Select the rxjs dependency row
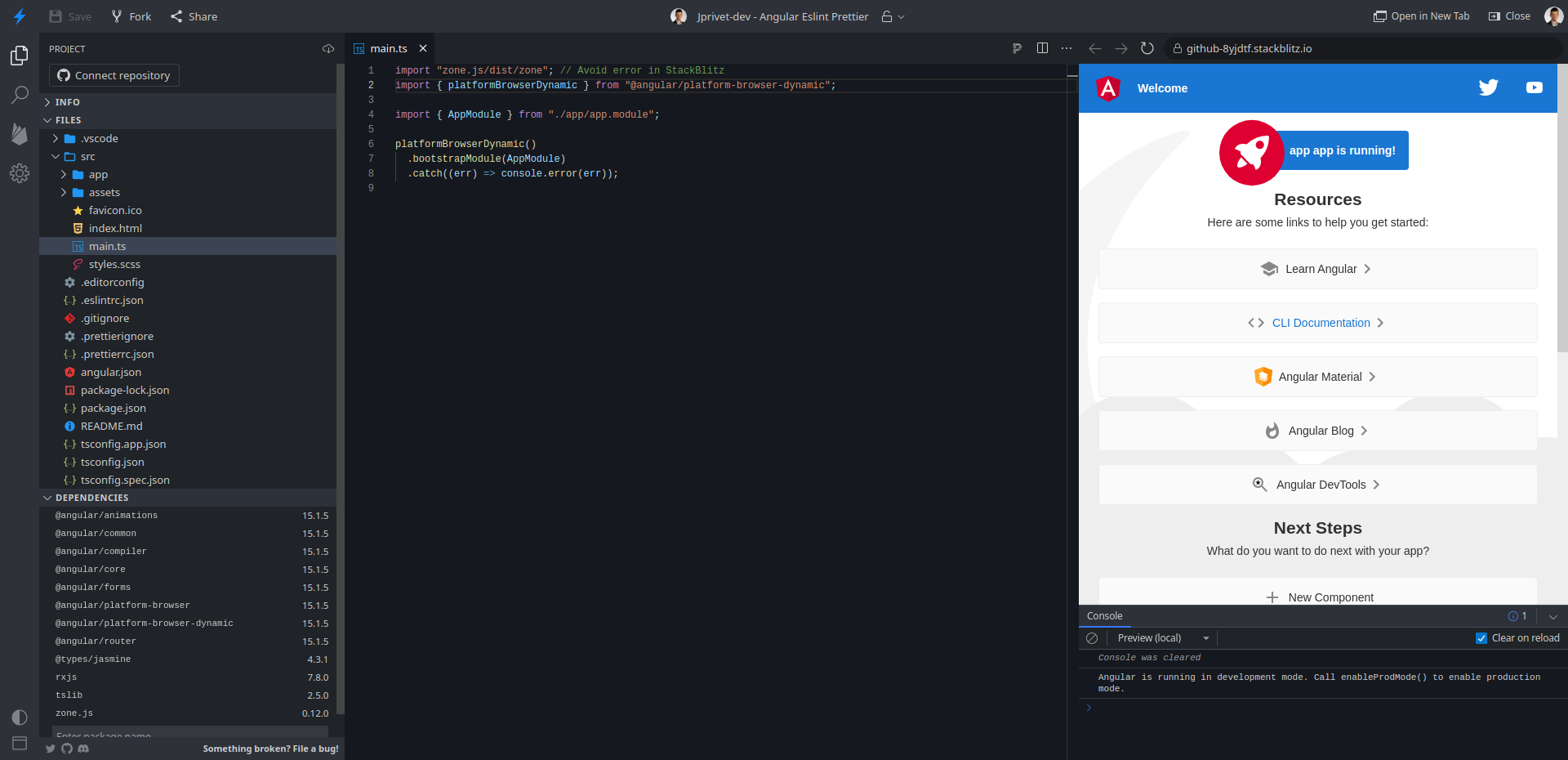 tap(188, 677)
